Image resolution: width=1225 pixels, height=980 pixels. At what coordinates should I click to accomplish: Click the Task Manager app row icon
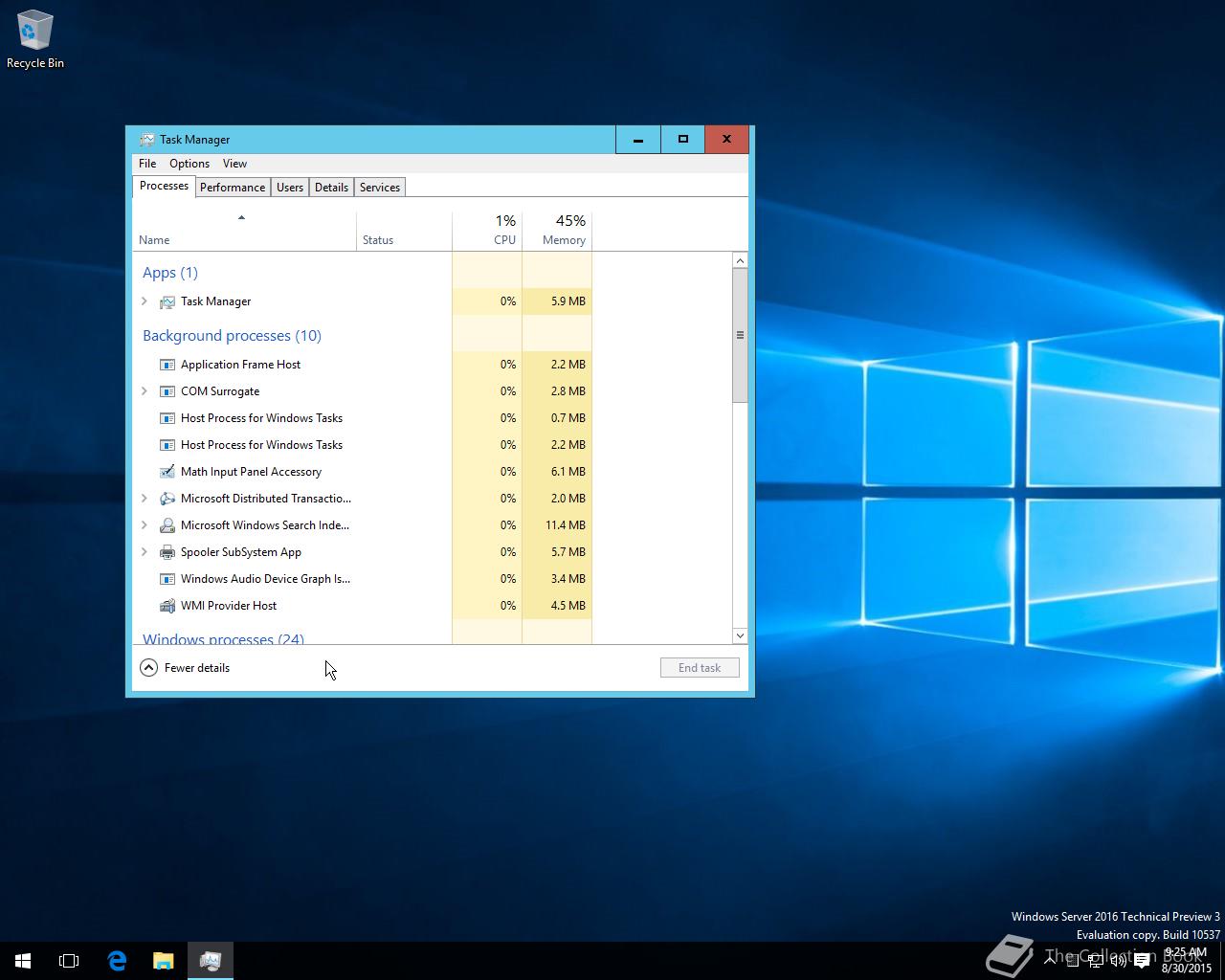pyautogui.click(x=167, y=301)
